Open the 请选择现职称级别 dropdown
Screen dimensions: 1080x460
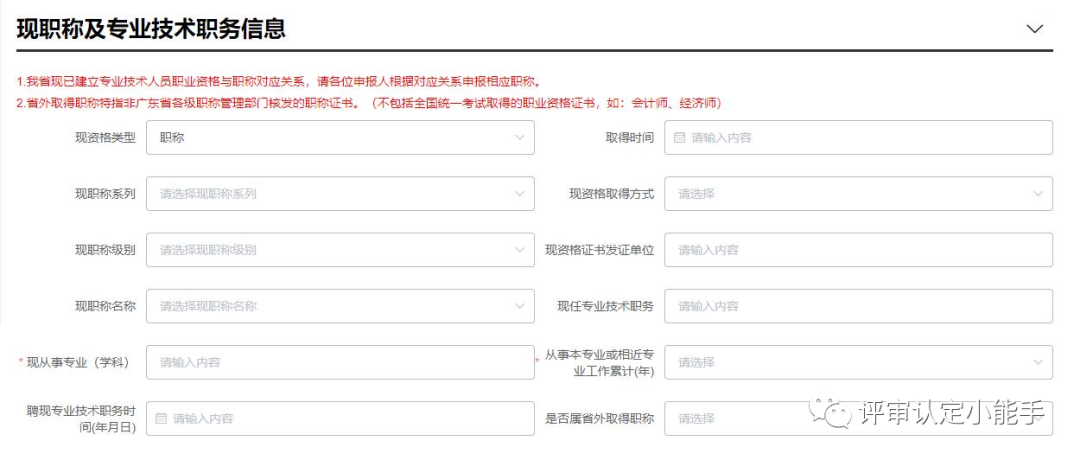pos(340,250)
